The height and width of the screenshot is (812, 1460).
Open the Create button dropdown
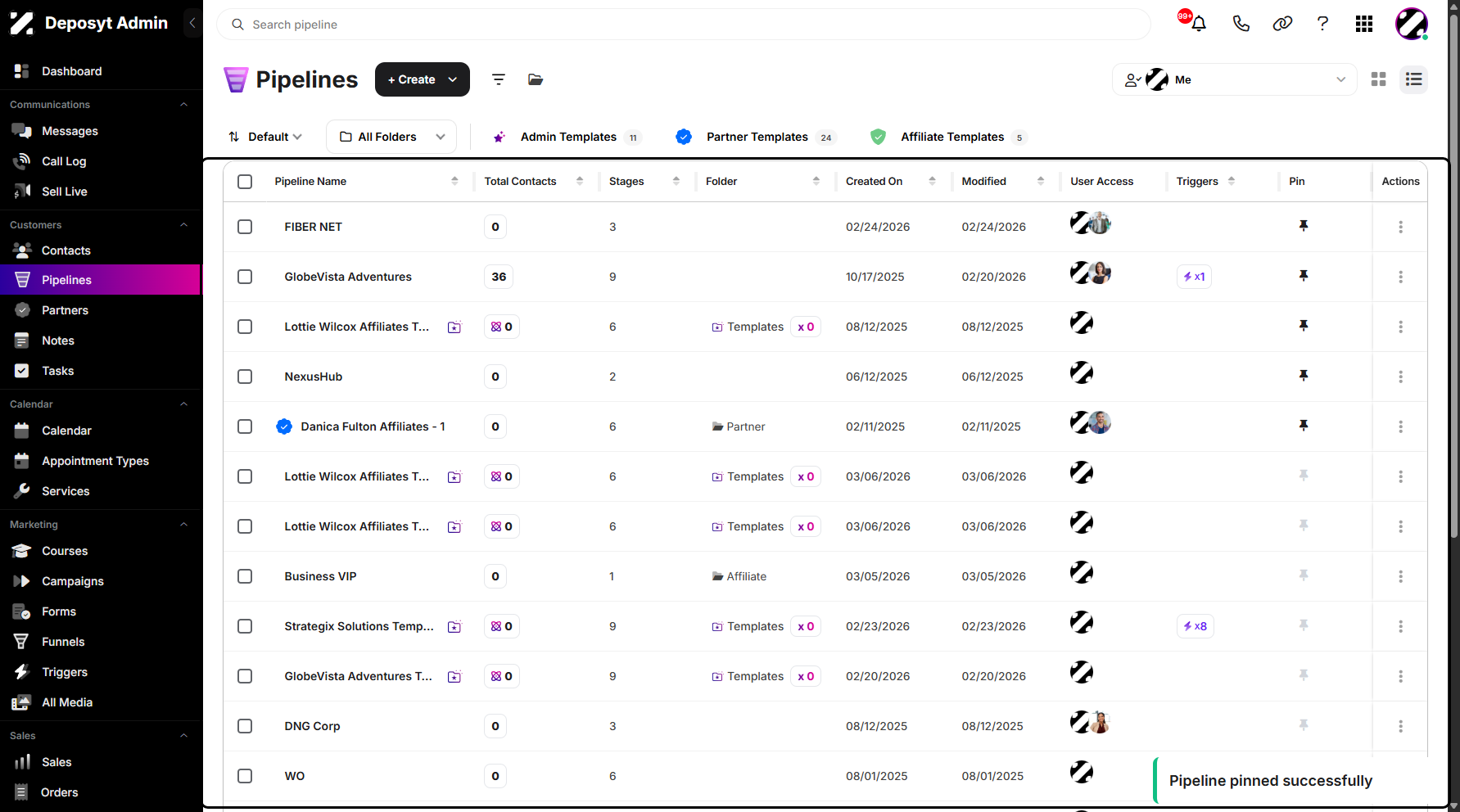[x=423, y=79]
